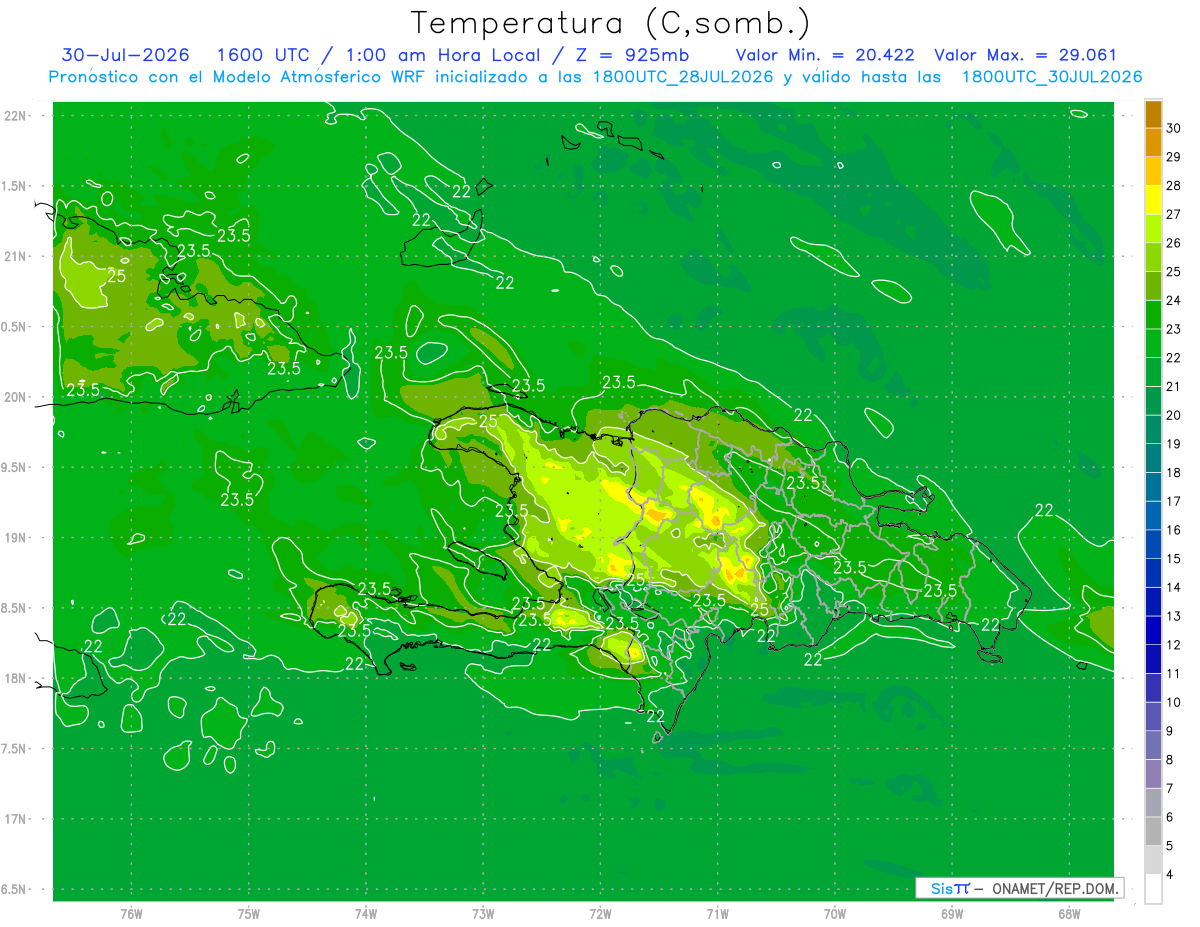Click the legend value "29"
The image size is (1200, 927).
tap(1174, 157)
